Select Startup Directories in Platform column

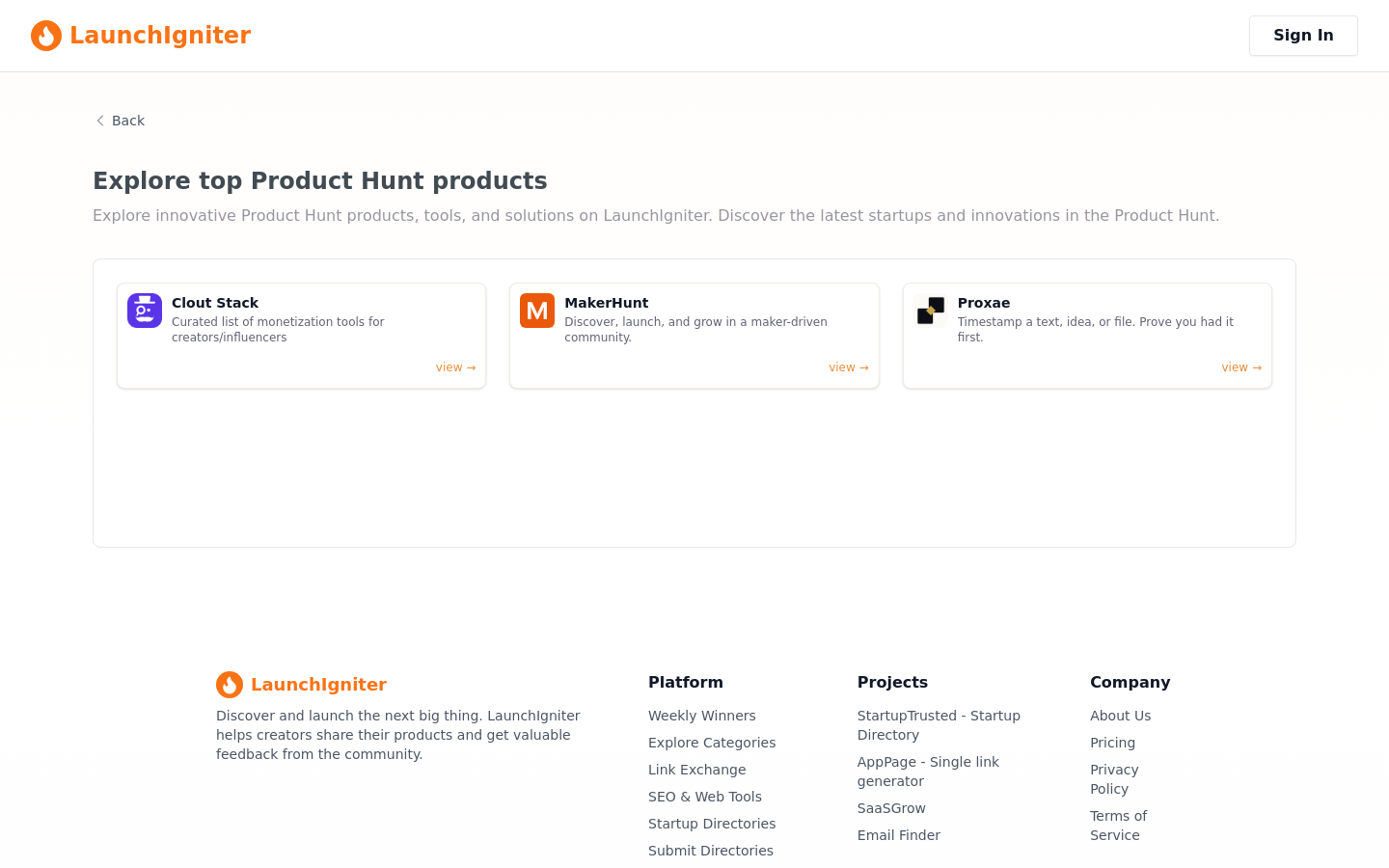click(x=712, y=824)
